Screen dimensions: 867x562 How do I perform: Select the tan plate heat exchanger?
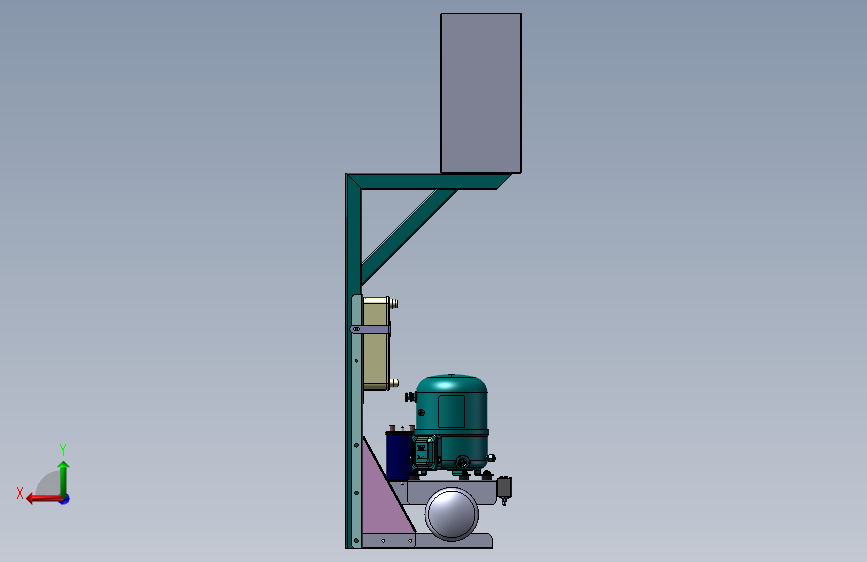coord(377,344)
